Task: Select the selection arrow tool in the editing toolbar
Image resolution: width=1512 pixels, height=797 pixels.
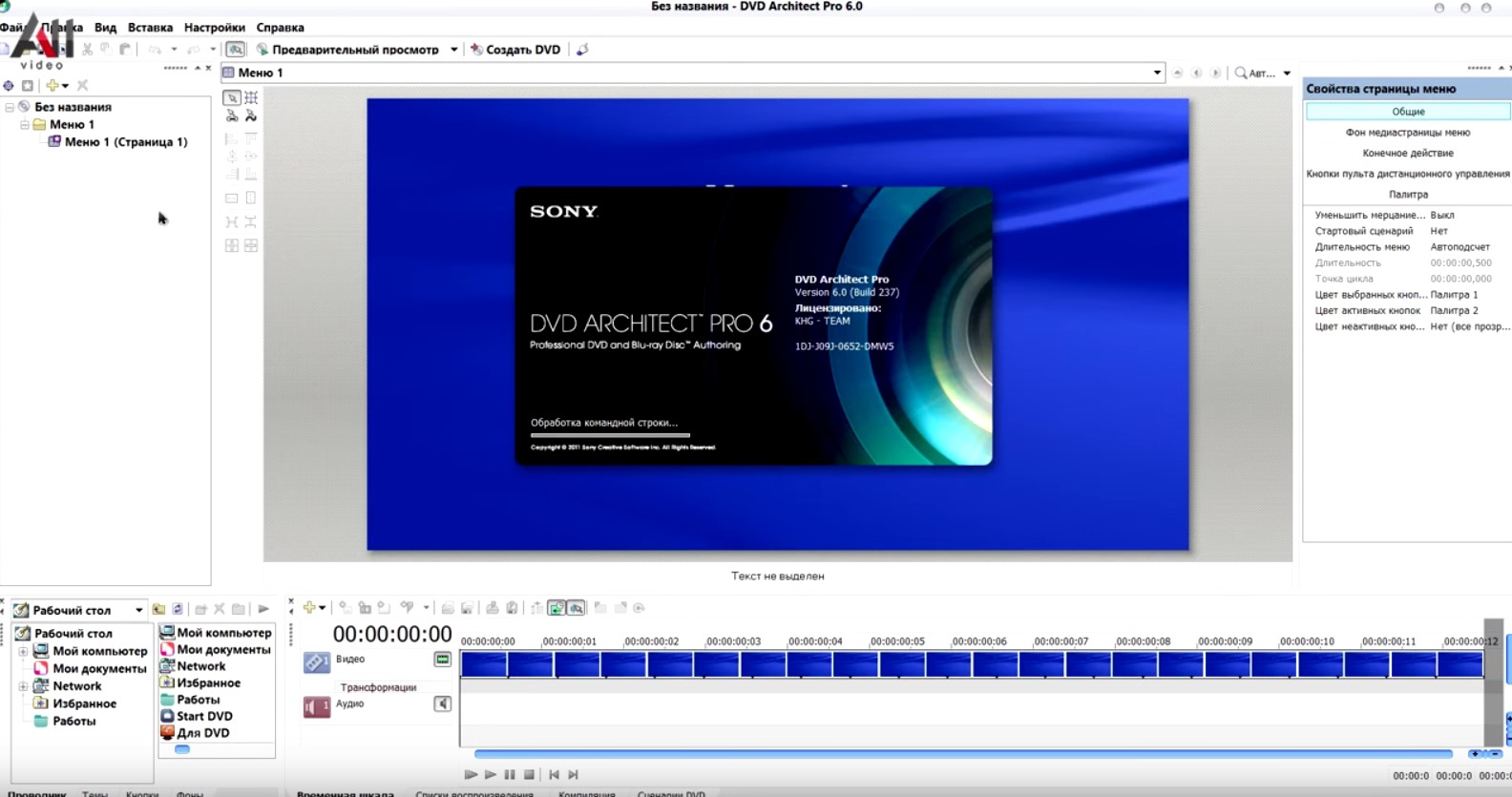Action: click(231, 97)
